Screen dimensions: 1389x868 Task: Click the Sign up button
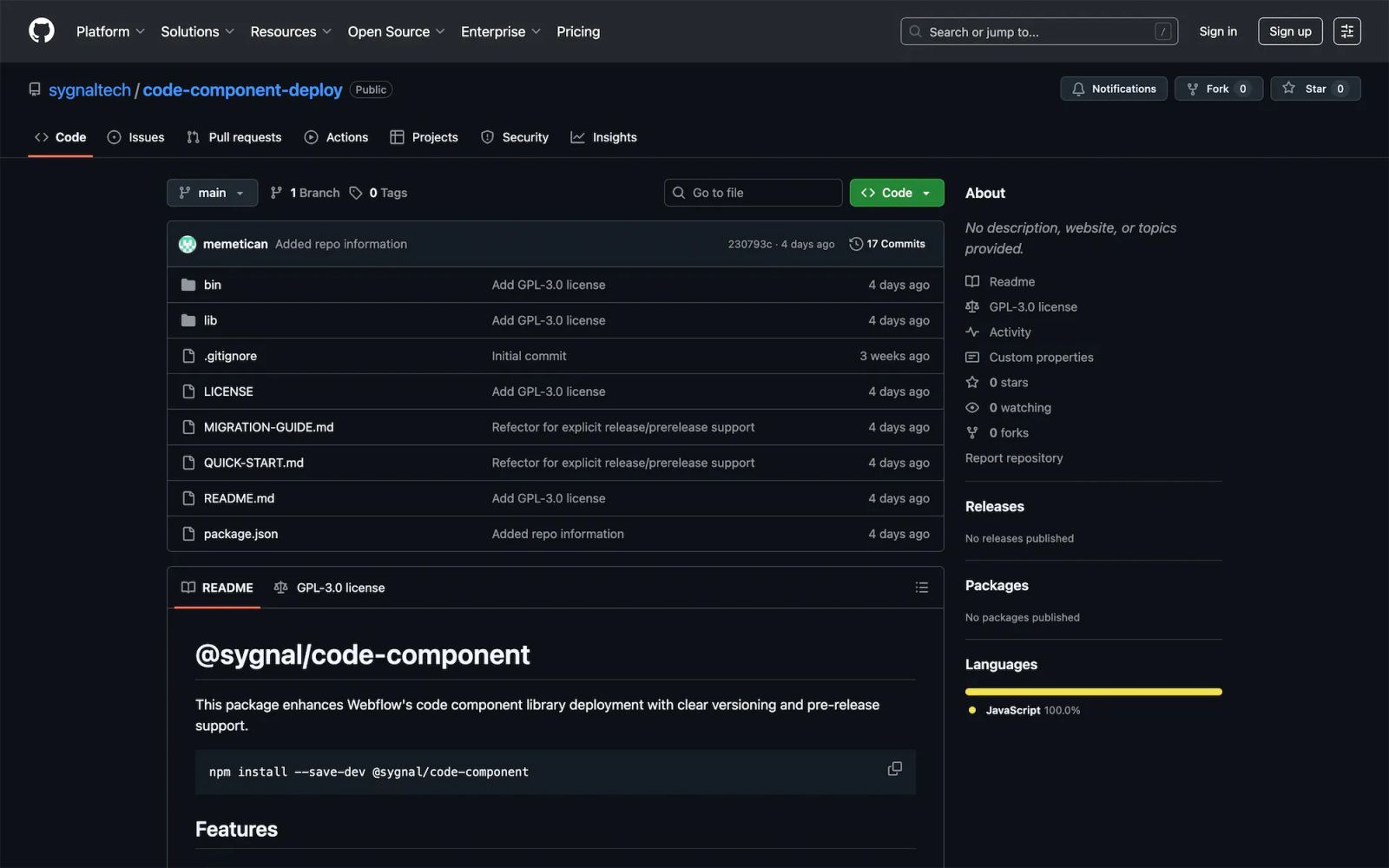[1290, 31]
